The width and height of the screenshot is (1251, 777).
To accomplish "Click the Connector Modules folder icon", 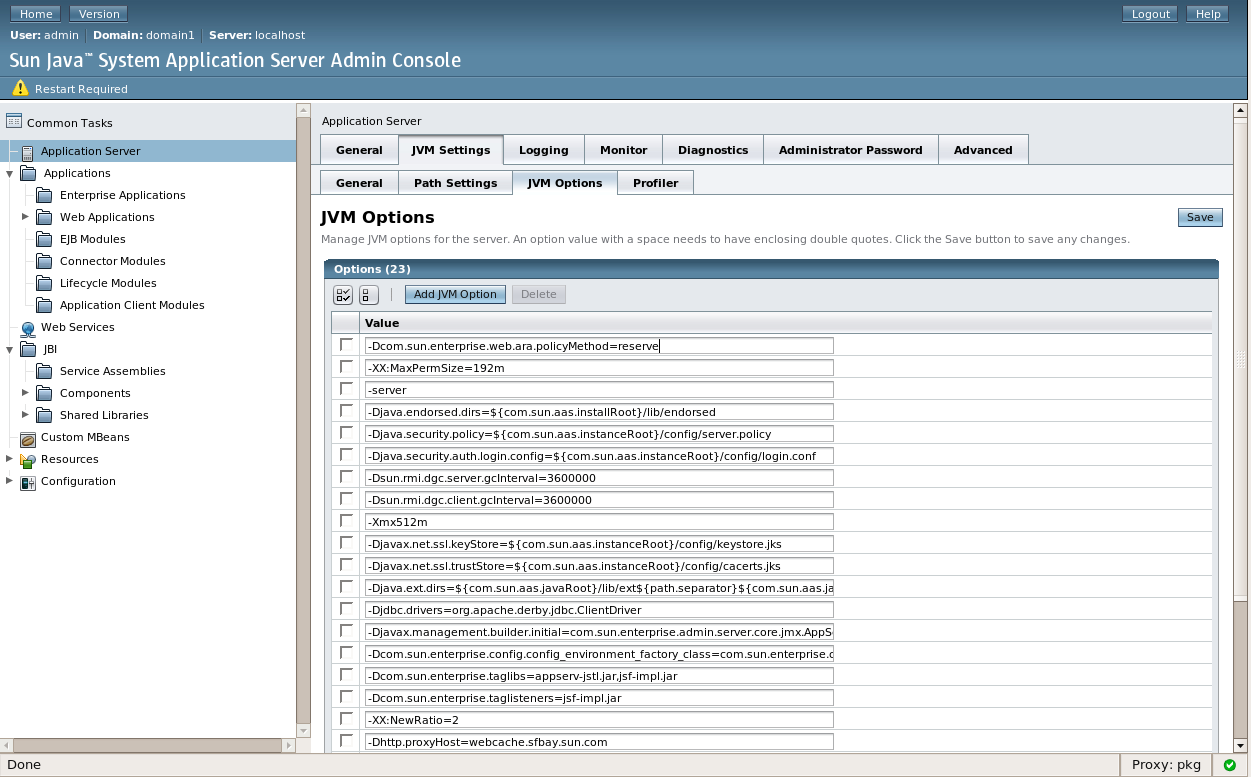I will [44, 261].
